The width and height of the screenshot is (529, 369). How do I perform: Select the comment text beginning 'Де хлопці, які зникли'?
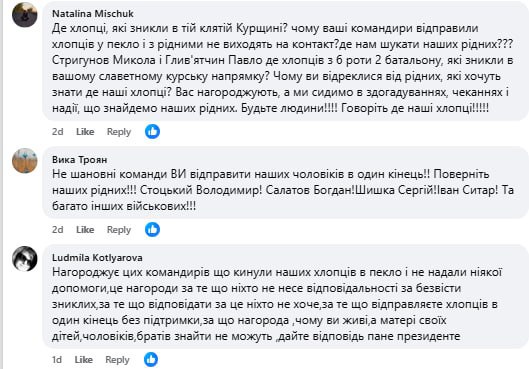pyautogui.click(x=283, y=68)
